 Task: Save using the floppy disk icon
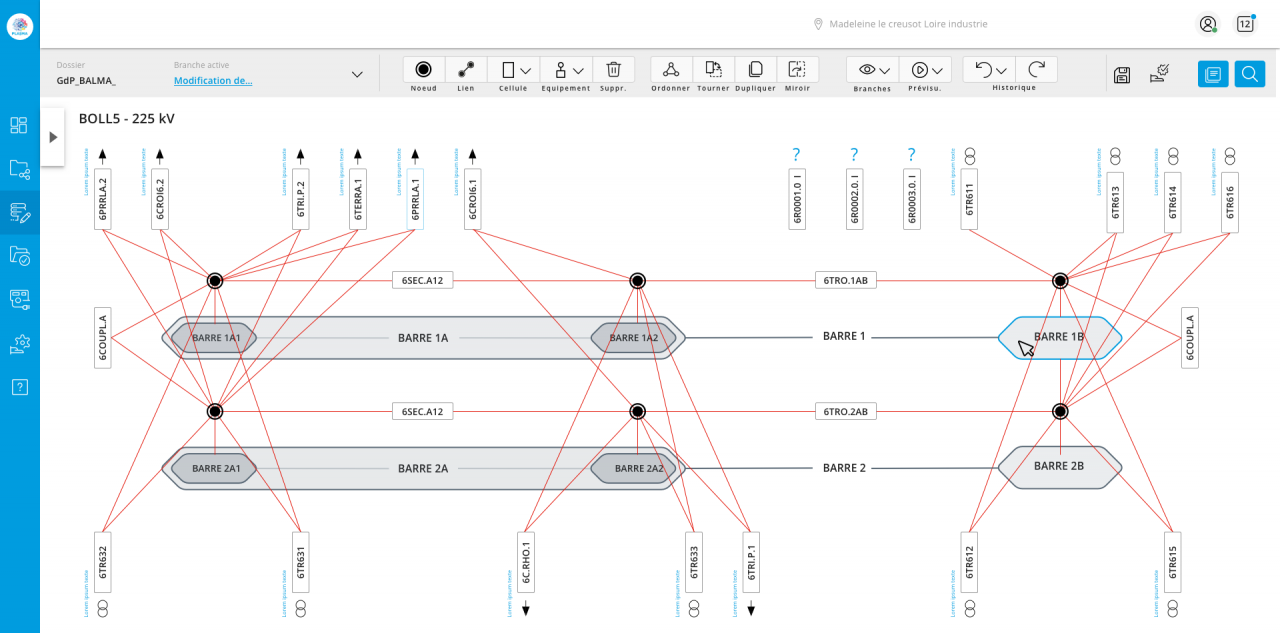pos(1122,74)
